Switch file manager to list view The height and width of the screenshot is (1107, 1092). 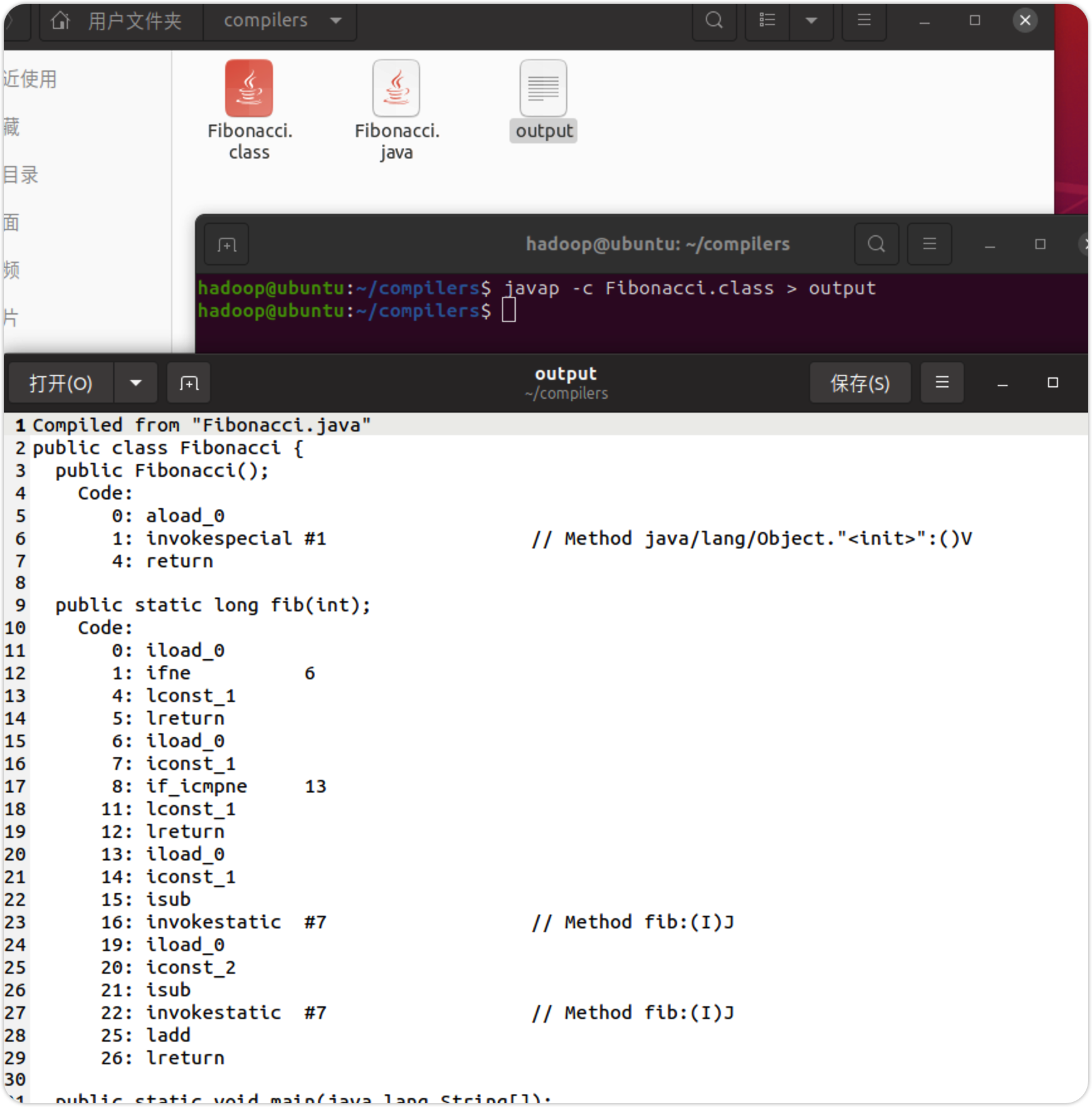click(767, 21)
